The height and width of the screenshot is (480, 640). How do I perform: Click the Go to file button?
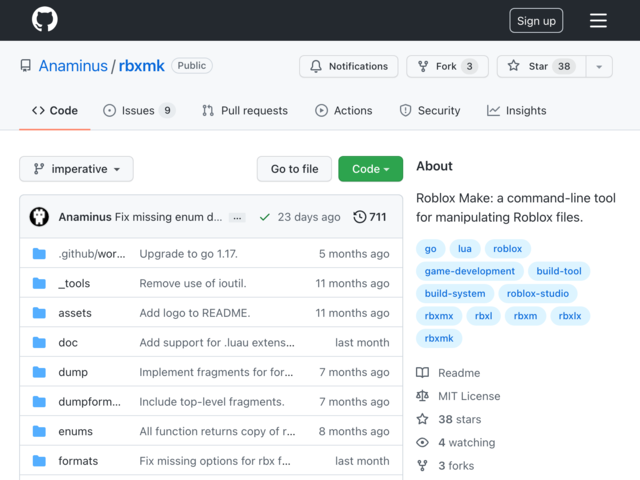click(x=294, y=169)
